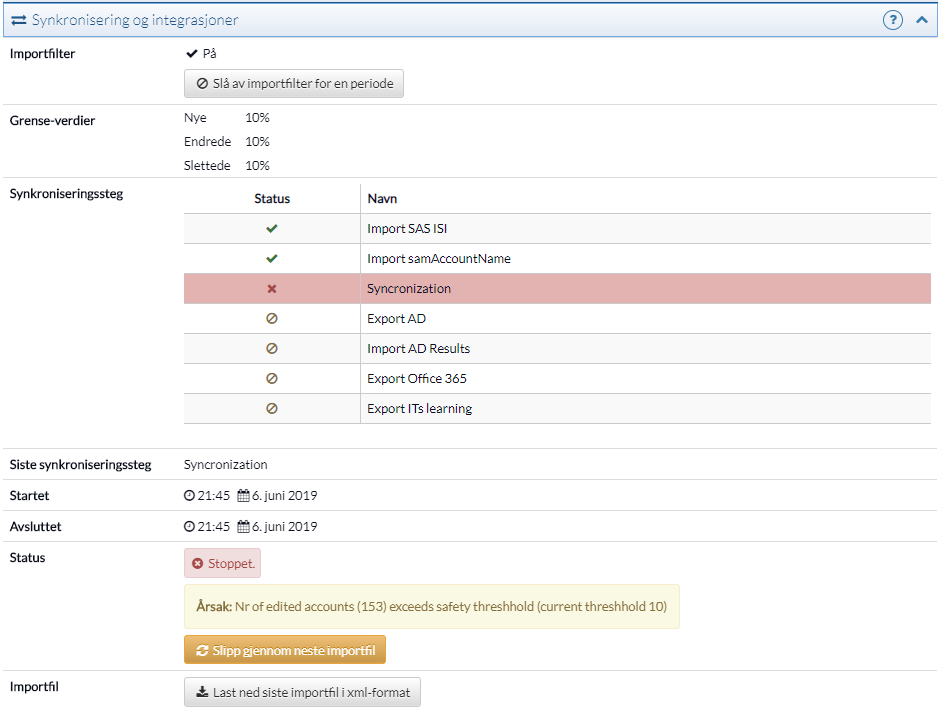Click the 'Stoppet.' status badge
The height and width of the screenshot is (720, 944).
[222, 563]
